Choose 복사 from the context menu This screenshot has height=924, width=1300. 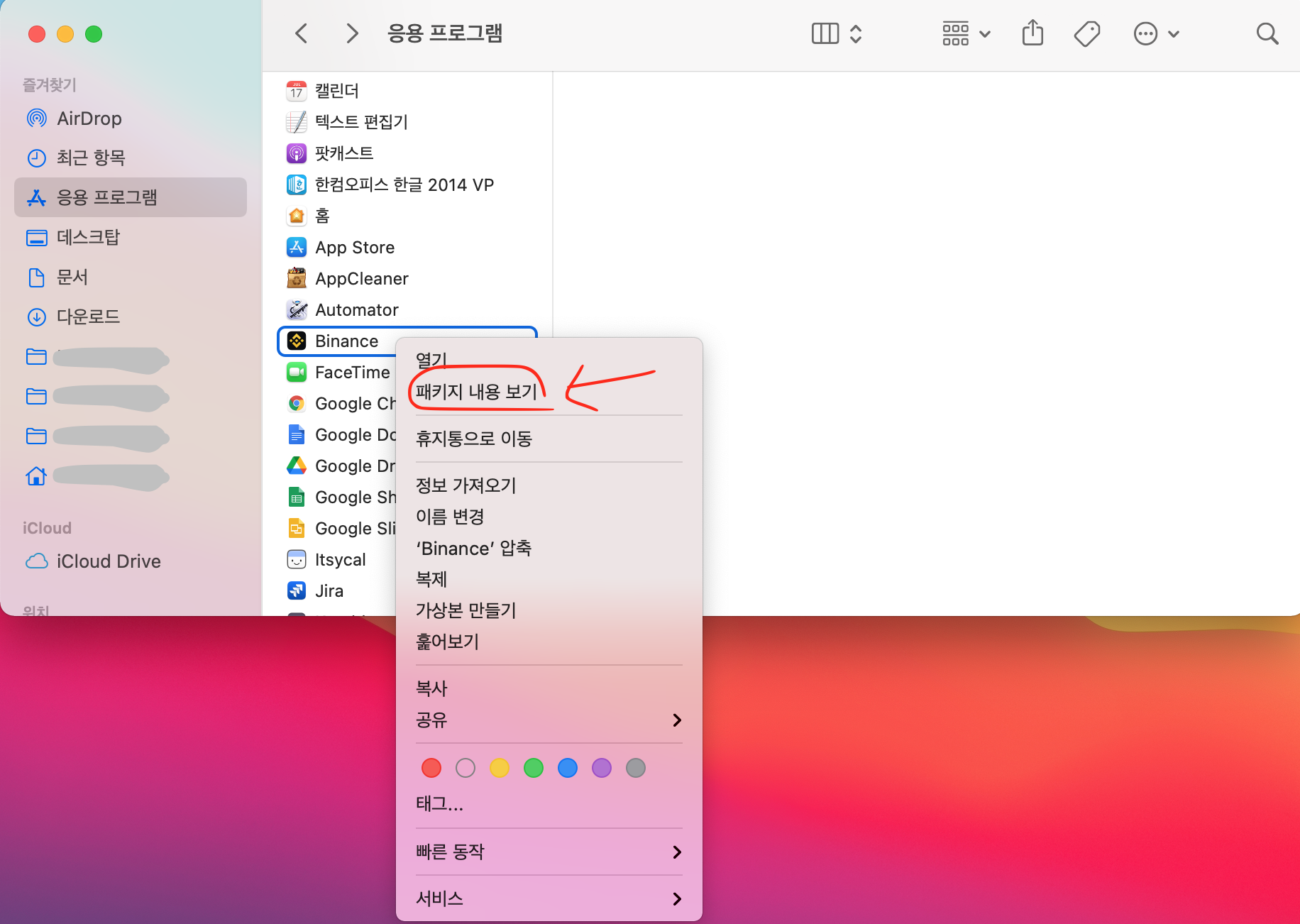549,688
